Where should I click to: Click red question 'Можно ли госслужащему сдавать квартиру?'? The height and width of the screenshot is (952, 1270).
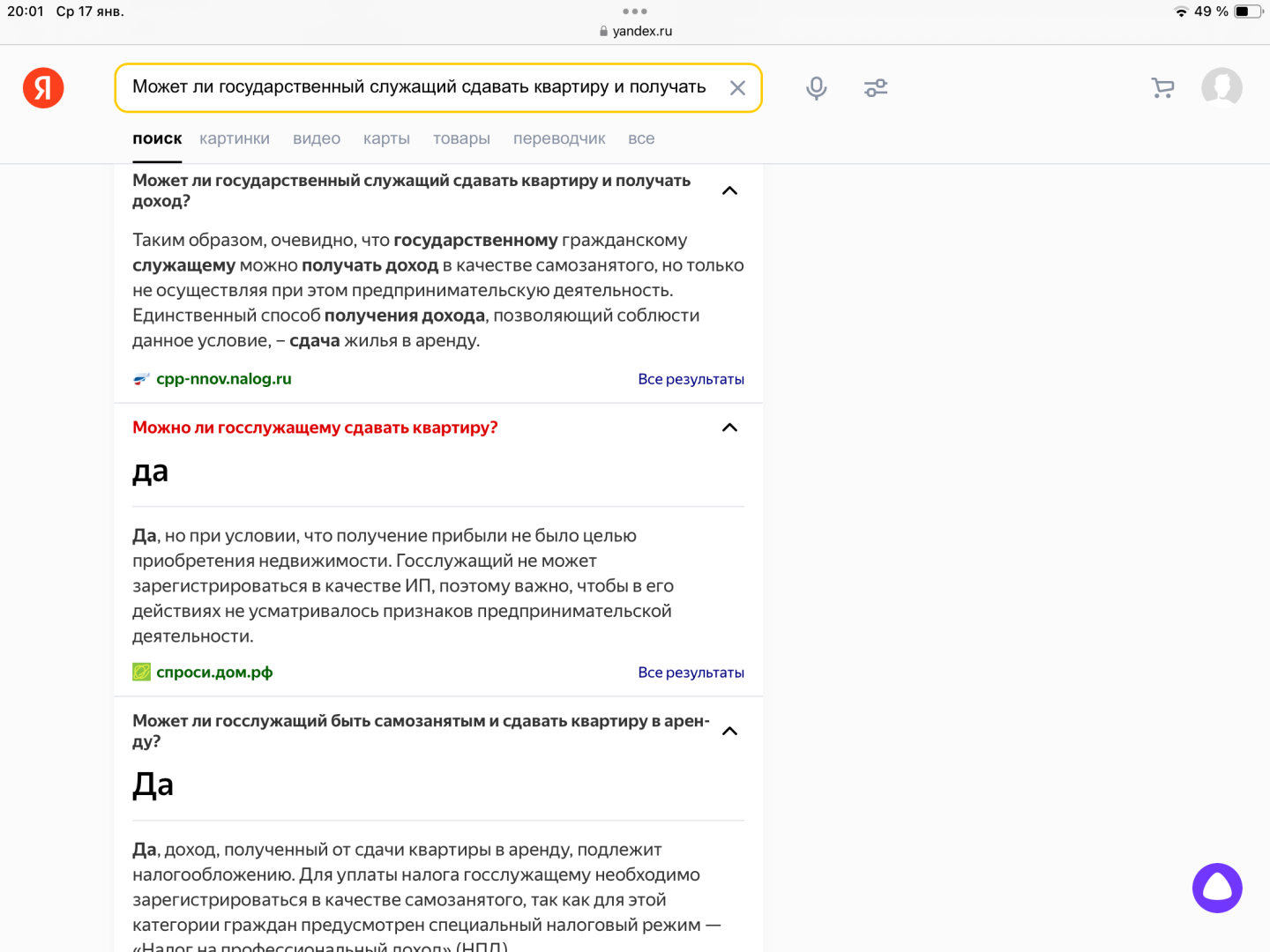pyautogui.click(x=315, y=428)
